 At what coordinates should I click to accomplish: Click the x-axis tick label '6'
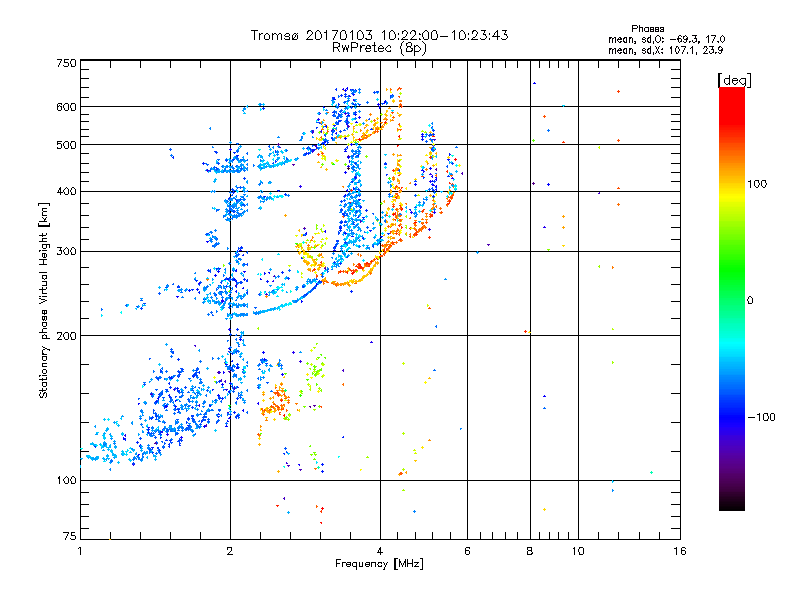point(467,551)
